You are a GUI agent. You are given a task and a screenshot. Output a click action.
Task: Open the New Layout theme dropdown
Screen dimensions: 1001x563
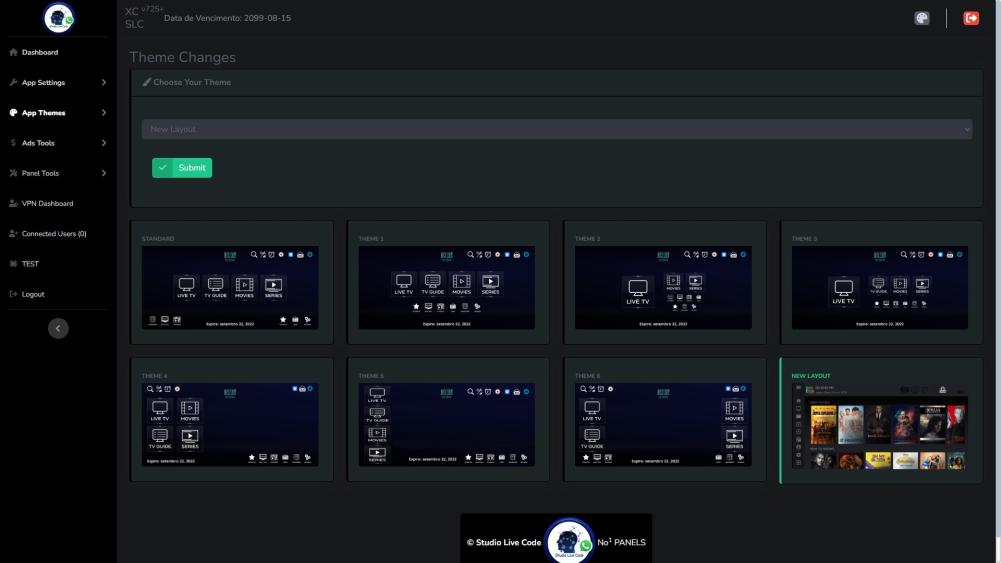pyautogui.click(x=556, y=129)
